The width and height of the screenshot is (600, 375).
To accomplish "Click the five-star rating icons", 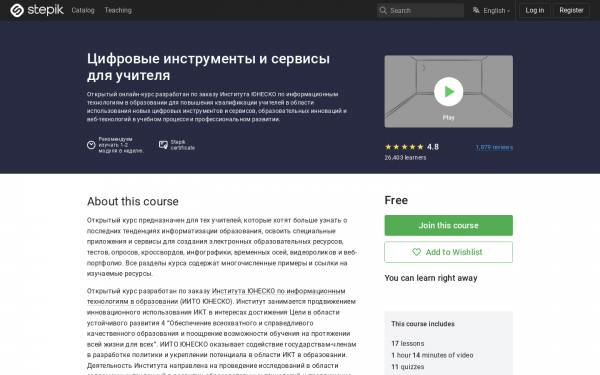I will coord(404,147).
